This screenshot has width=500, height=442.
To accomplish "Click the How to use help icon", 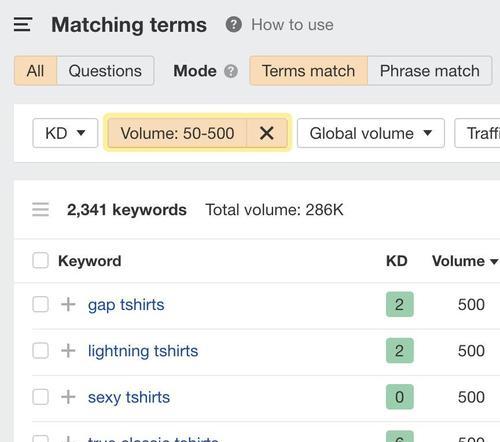I will [233, 25].
